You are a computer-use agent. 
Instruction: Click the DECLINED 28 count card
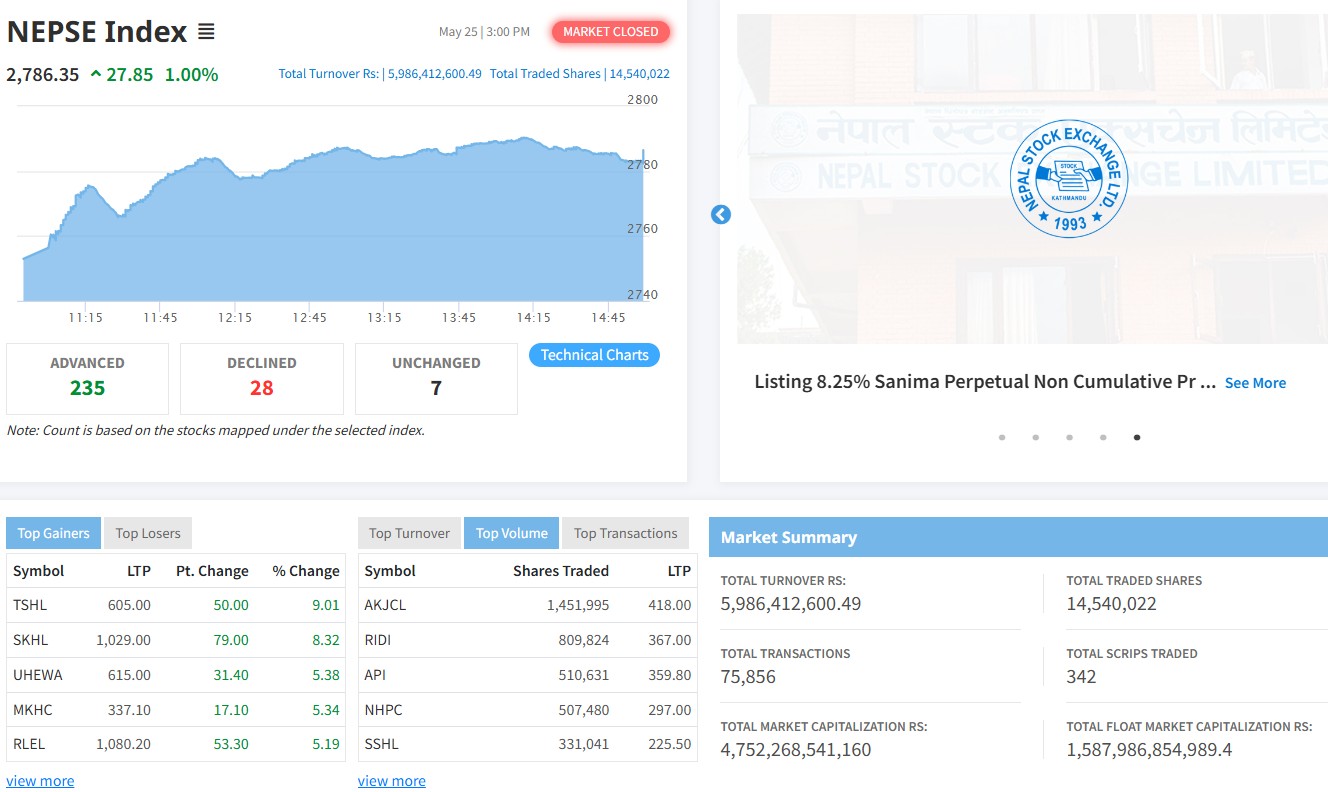click(x=262, y=378)
